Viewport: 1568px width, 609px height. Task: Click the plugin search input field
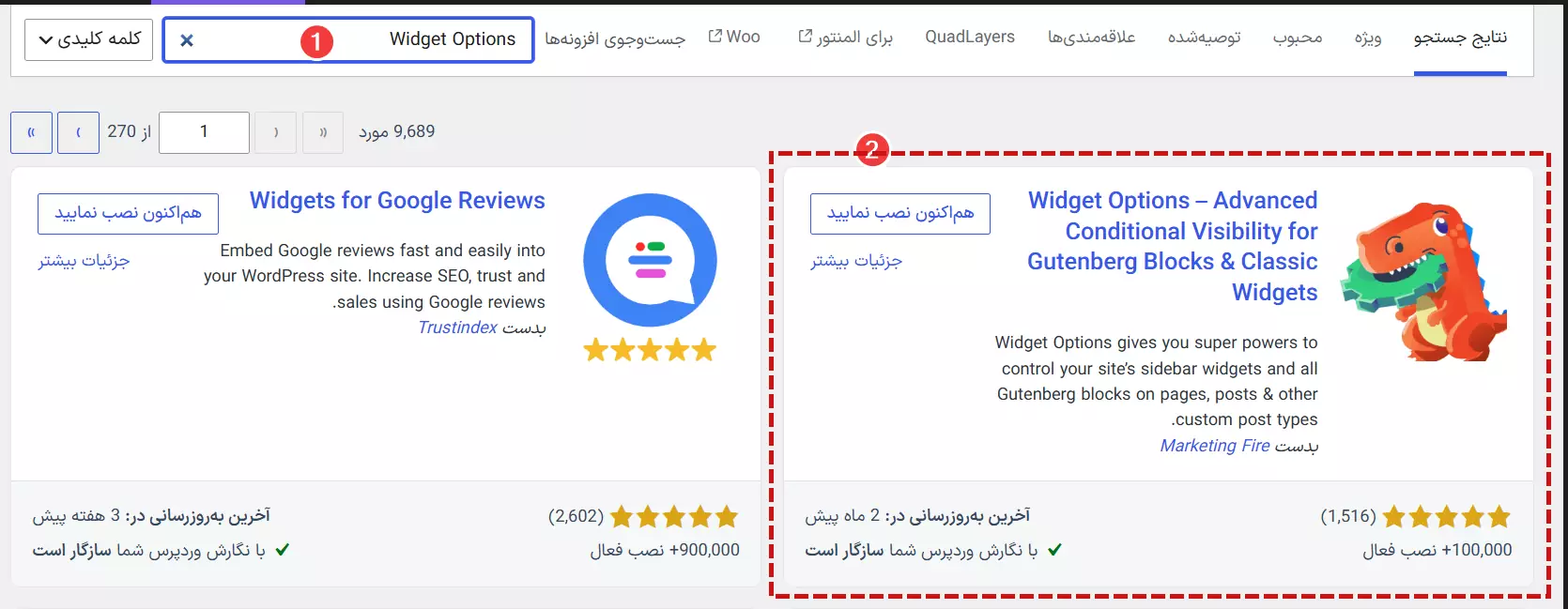[348, 40]
